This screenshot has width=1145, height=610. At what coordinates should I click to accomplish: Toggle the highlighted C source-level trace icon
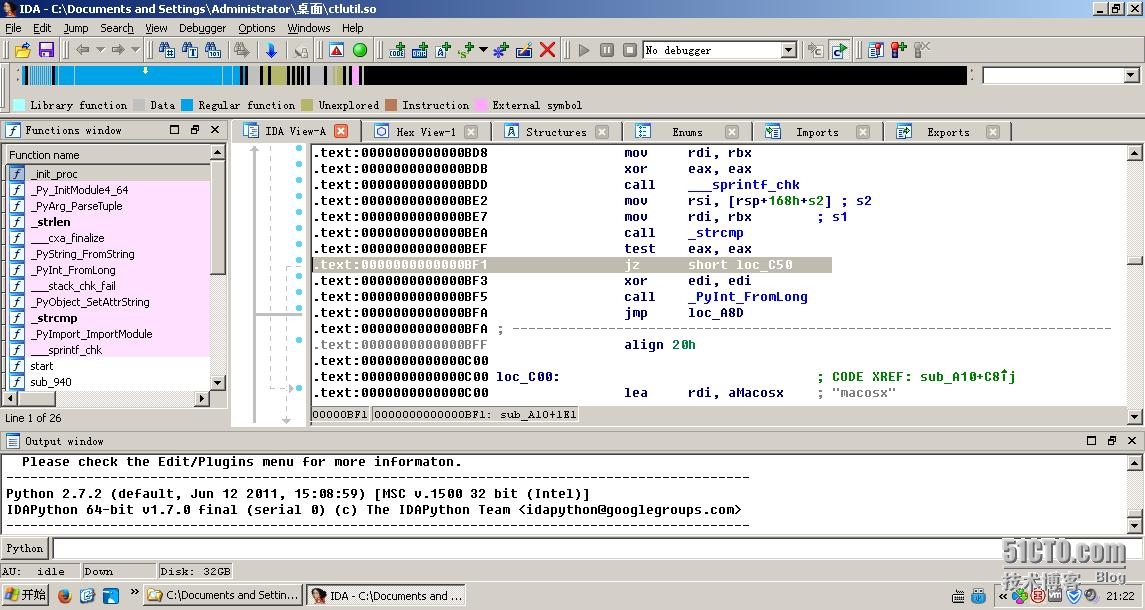pos(839,50)
